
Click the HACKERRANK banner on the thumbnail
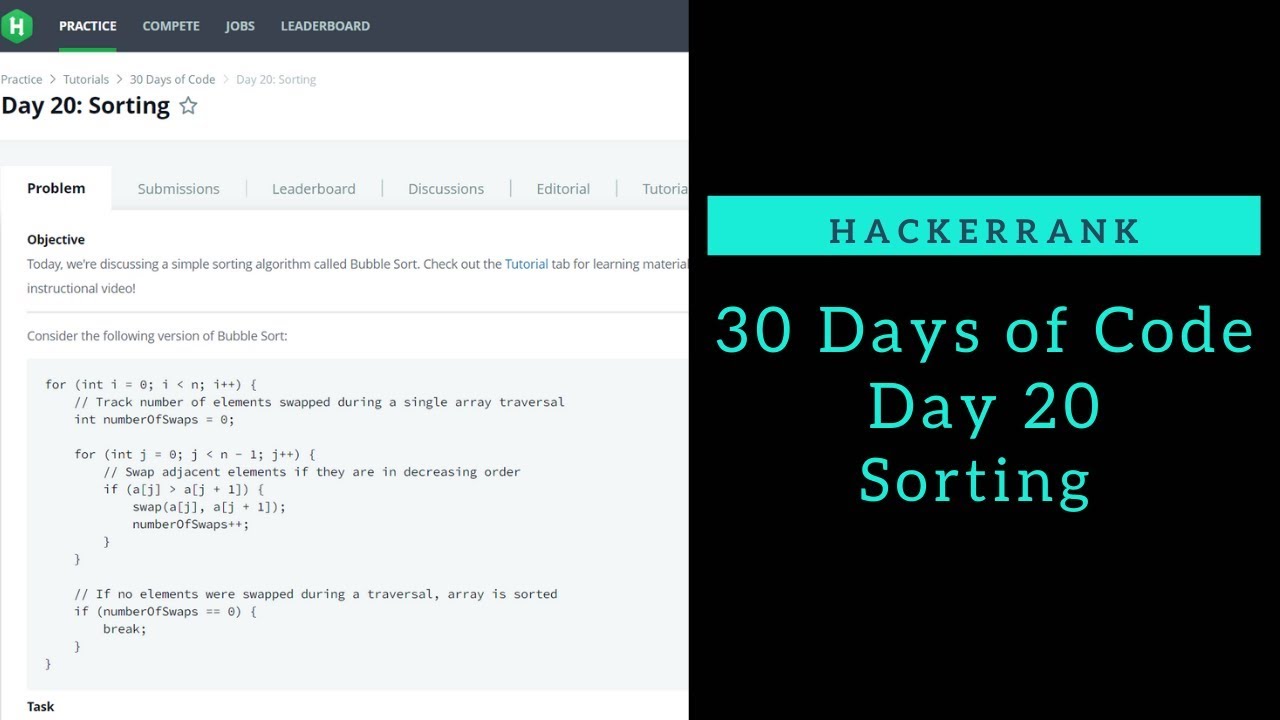pyautogui.click(x=984, y=226)
